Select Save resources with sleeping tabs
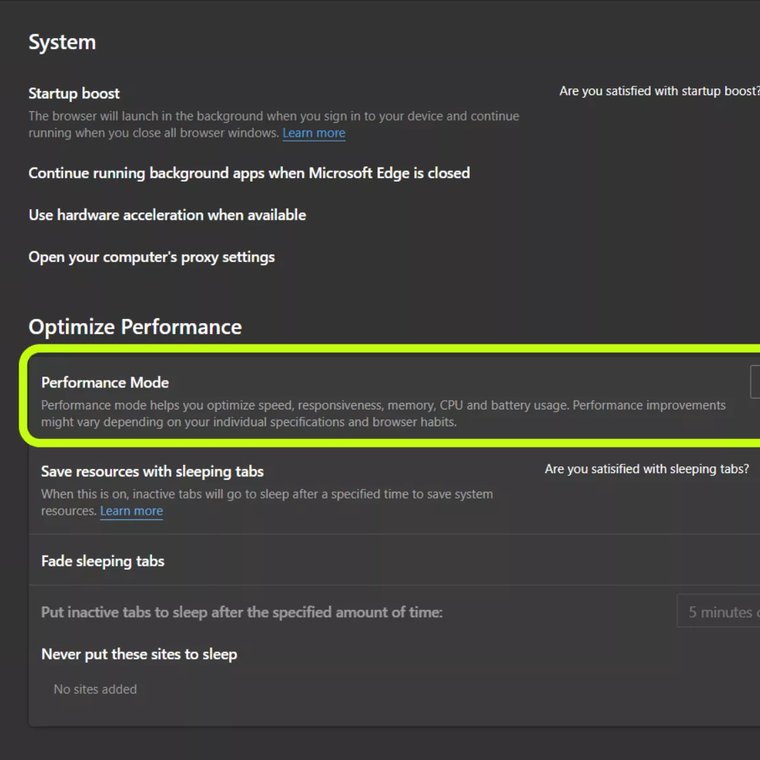This screenshot has height=760, width=760. point(152,471)
